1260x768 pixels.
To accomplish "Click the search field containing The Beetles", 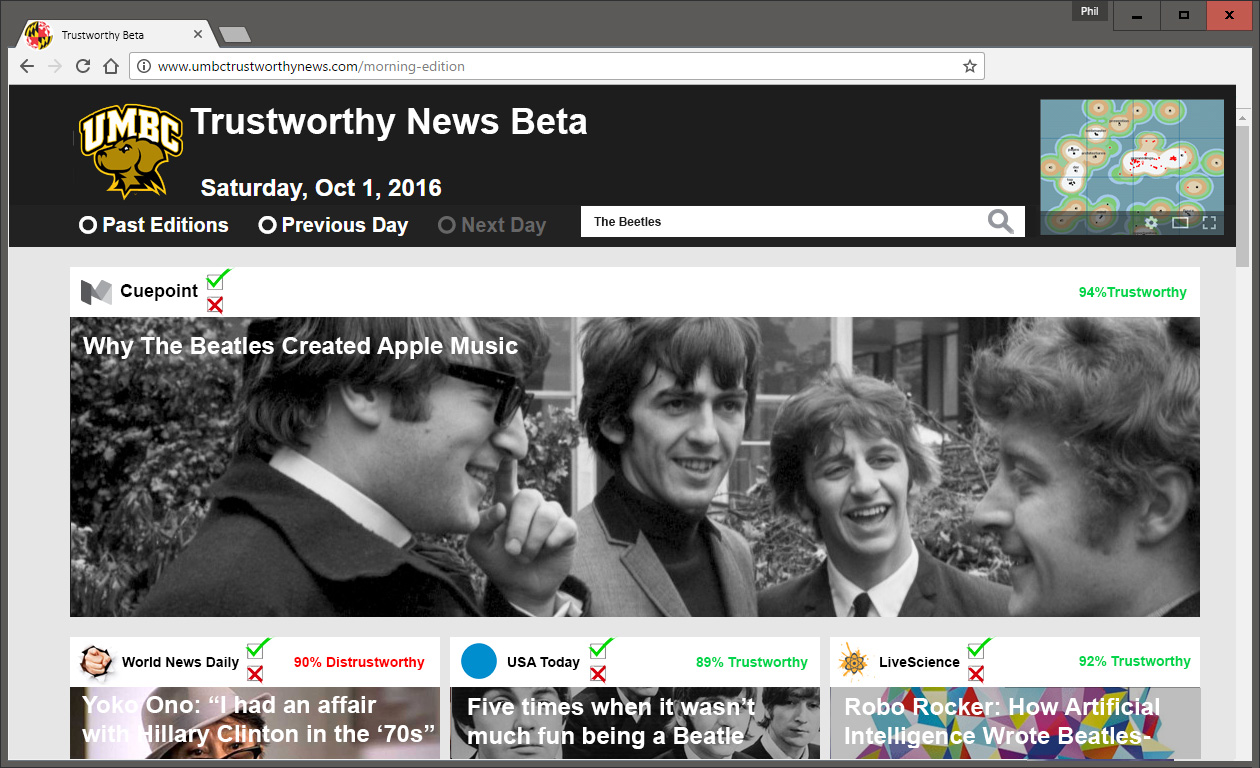I will coord(780,222).
